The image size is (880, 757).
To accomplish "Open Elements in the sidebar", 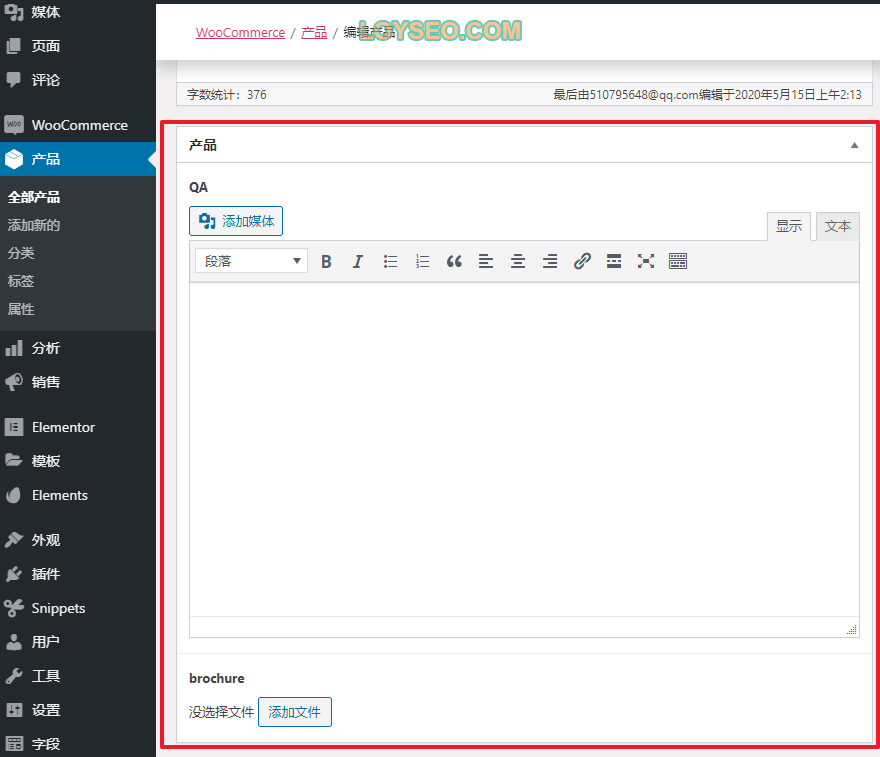I will point(78,496).
